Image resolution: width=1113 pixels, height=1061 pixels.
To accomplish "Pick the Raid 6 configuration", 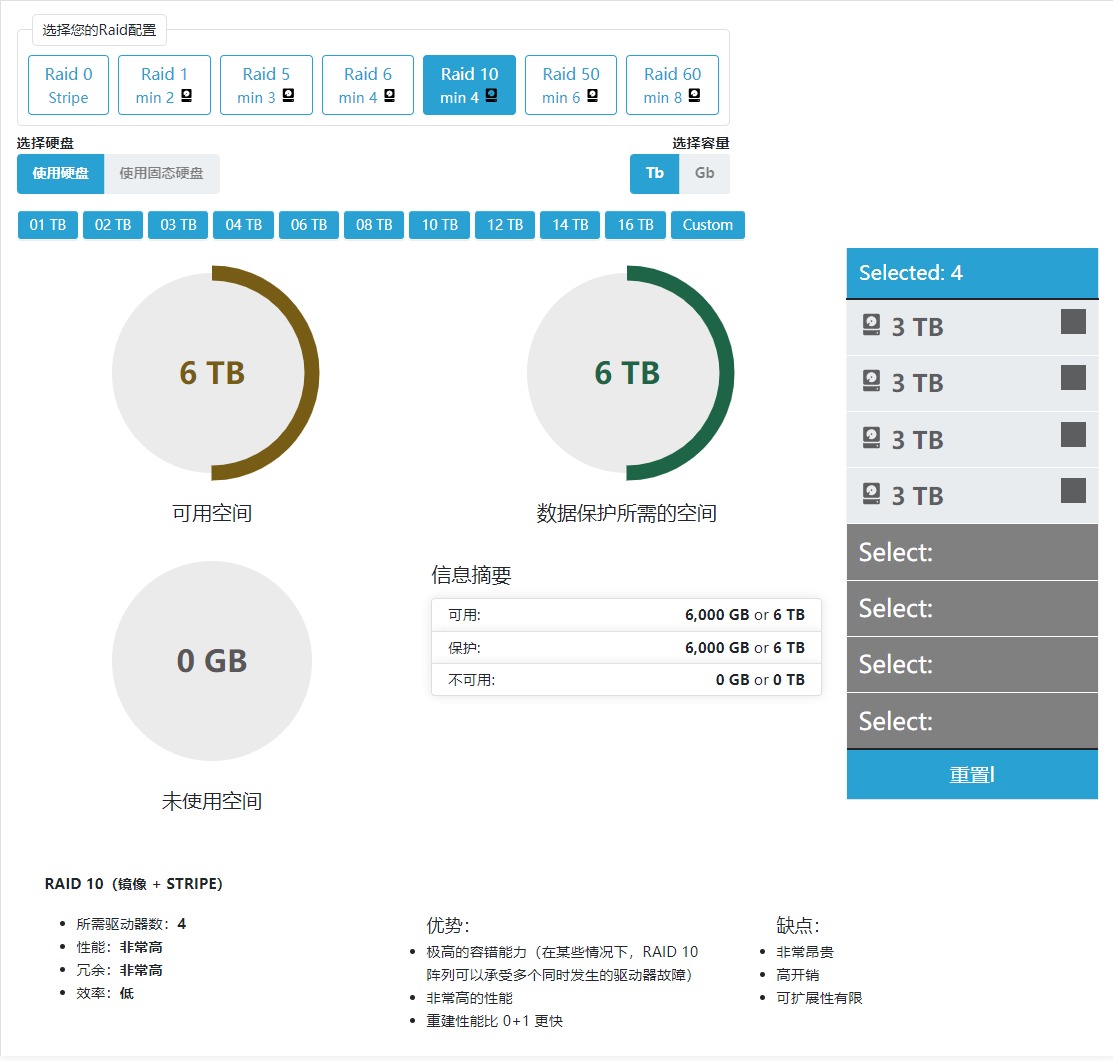I will (x=368, y=85).
